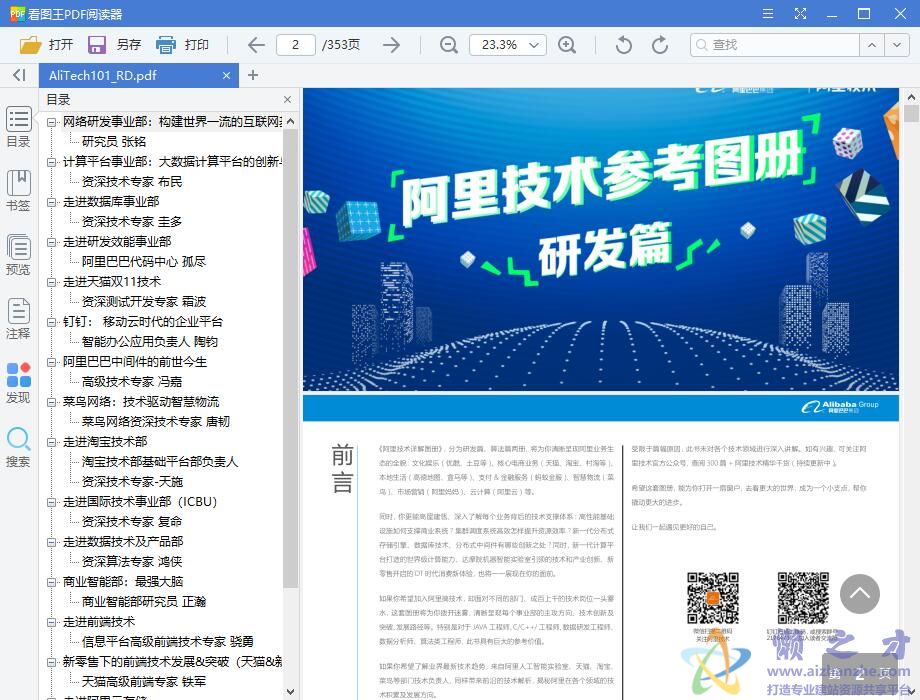Open outline heading 走进国际技术事业部 (ICBU)
Image resolution: width=920 pixels, height=700 pixels.
point(140,502)
